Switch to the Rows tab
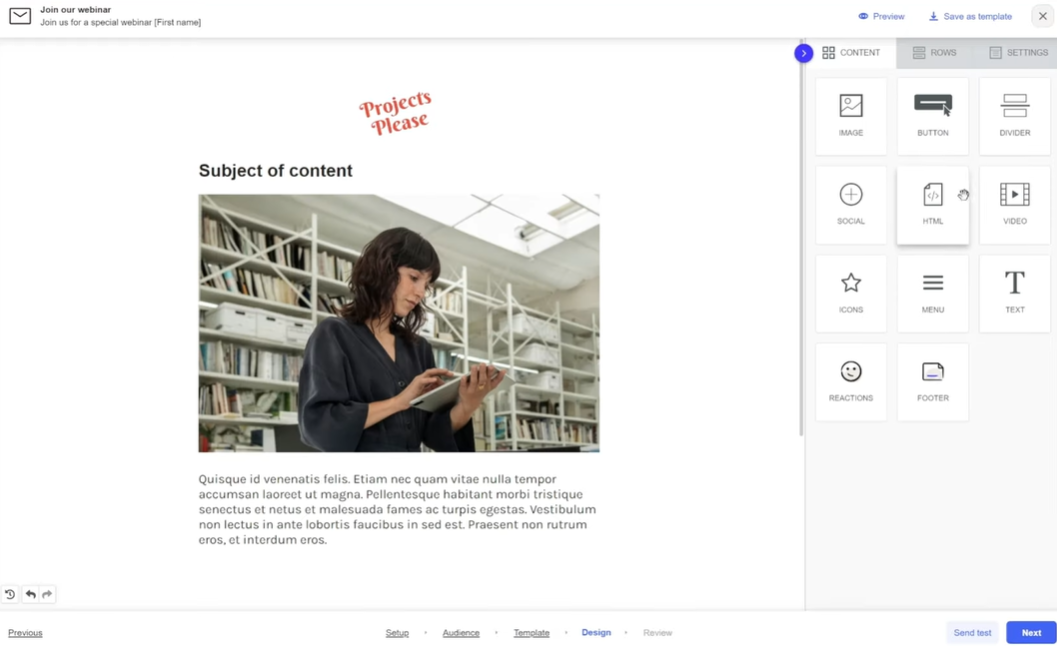The width and height of the screenshot is (1057, 646). coord(934,52)
